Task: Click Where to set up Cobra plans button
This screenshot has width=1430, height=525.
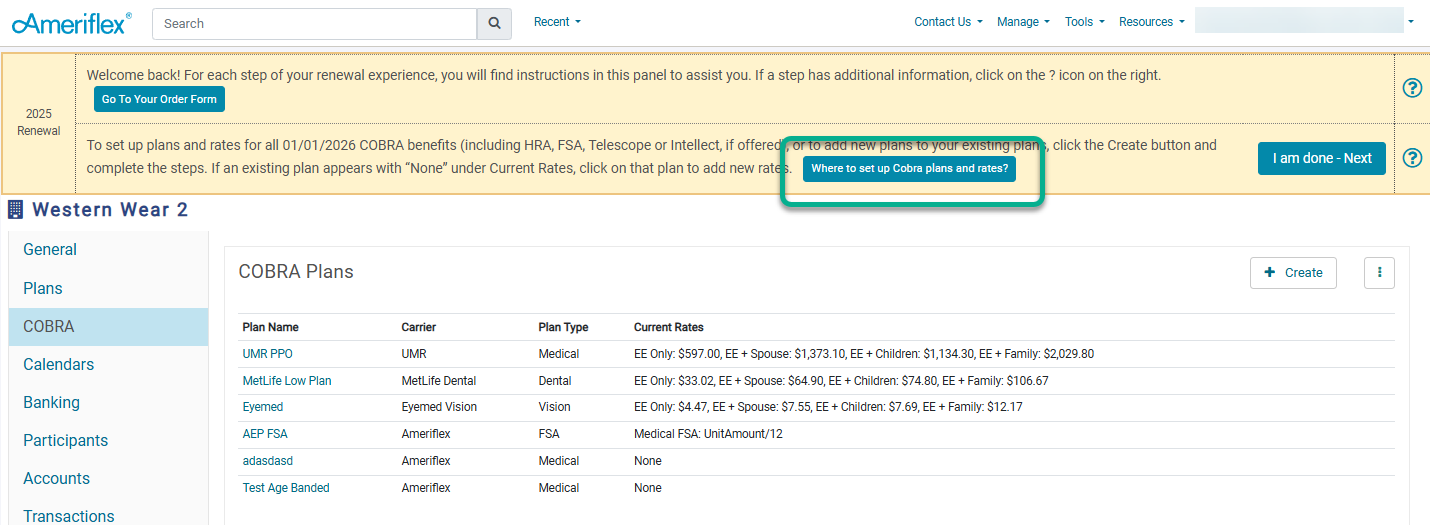Action: click(x=909, y=169)
